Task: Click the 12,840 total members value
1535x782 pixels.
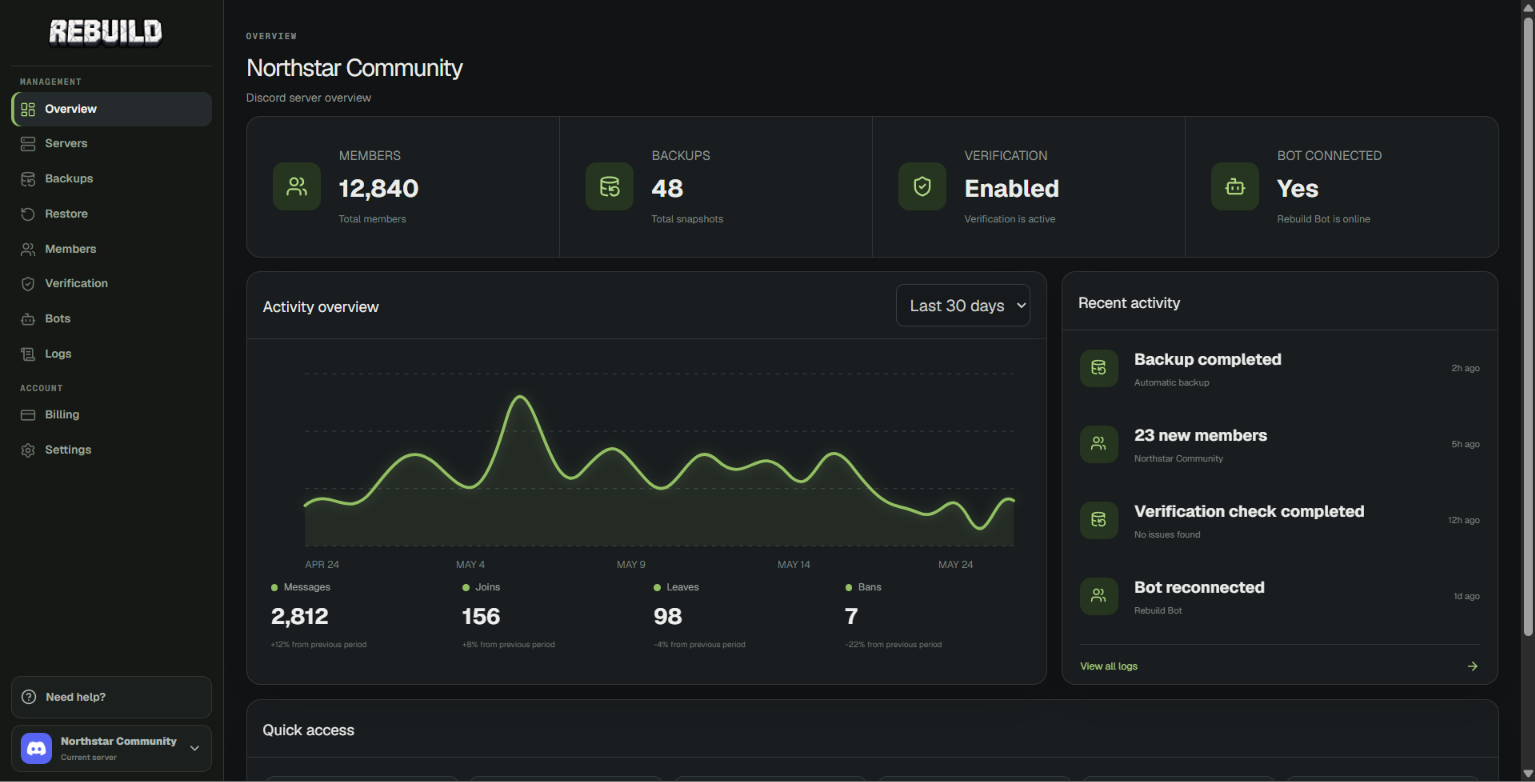Action: [379, 188]
